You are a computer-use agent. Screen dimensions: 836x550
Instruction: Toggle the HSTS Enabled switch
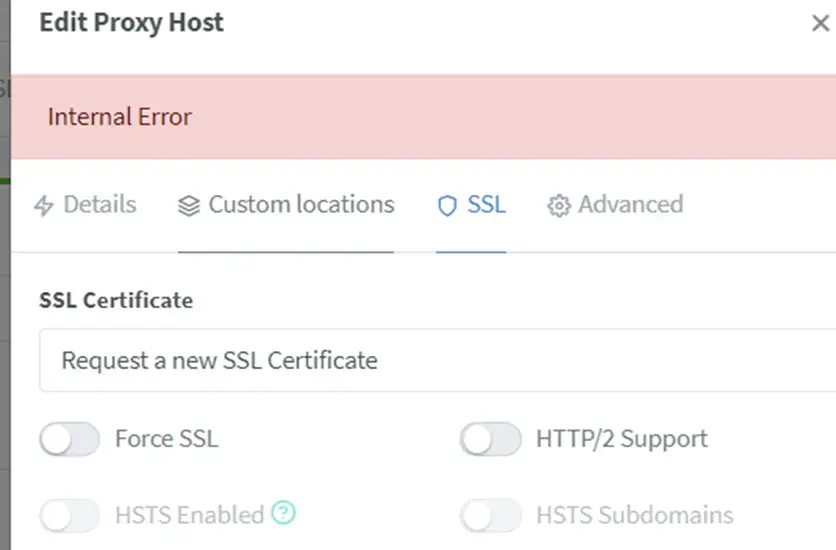[70, 515]
